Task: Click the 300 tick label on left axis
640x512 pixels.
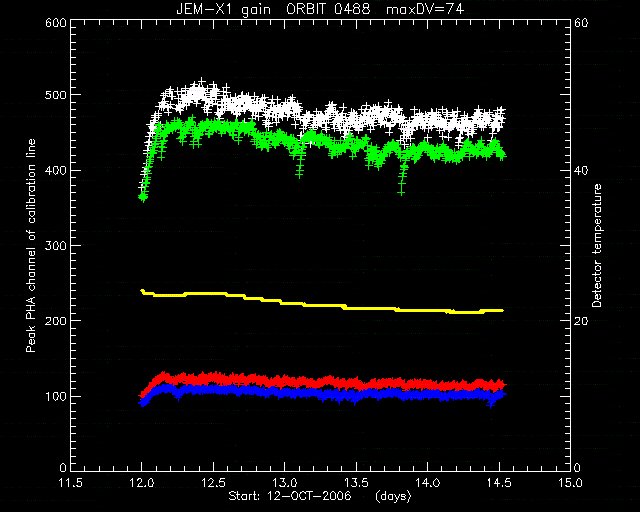Action: tap(56, 245)
